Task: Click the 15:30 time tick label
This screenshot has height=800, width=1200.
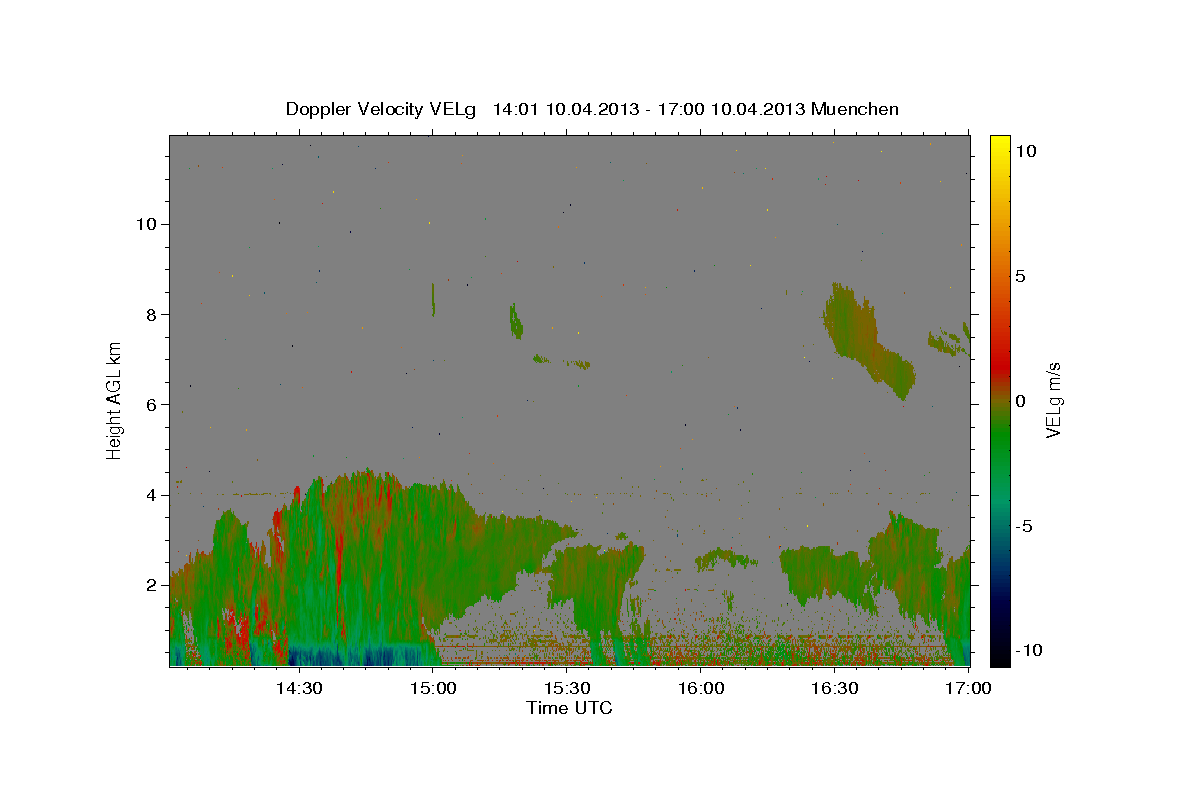Action: (568, 689)
